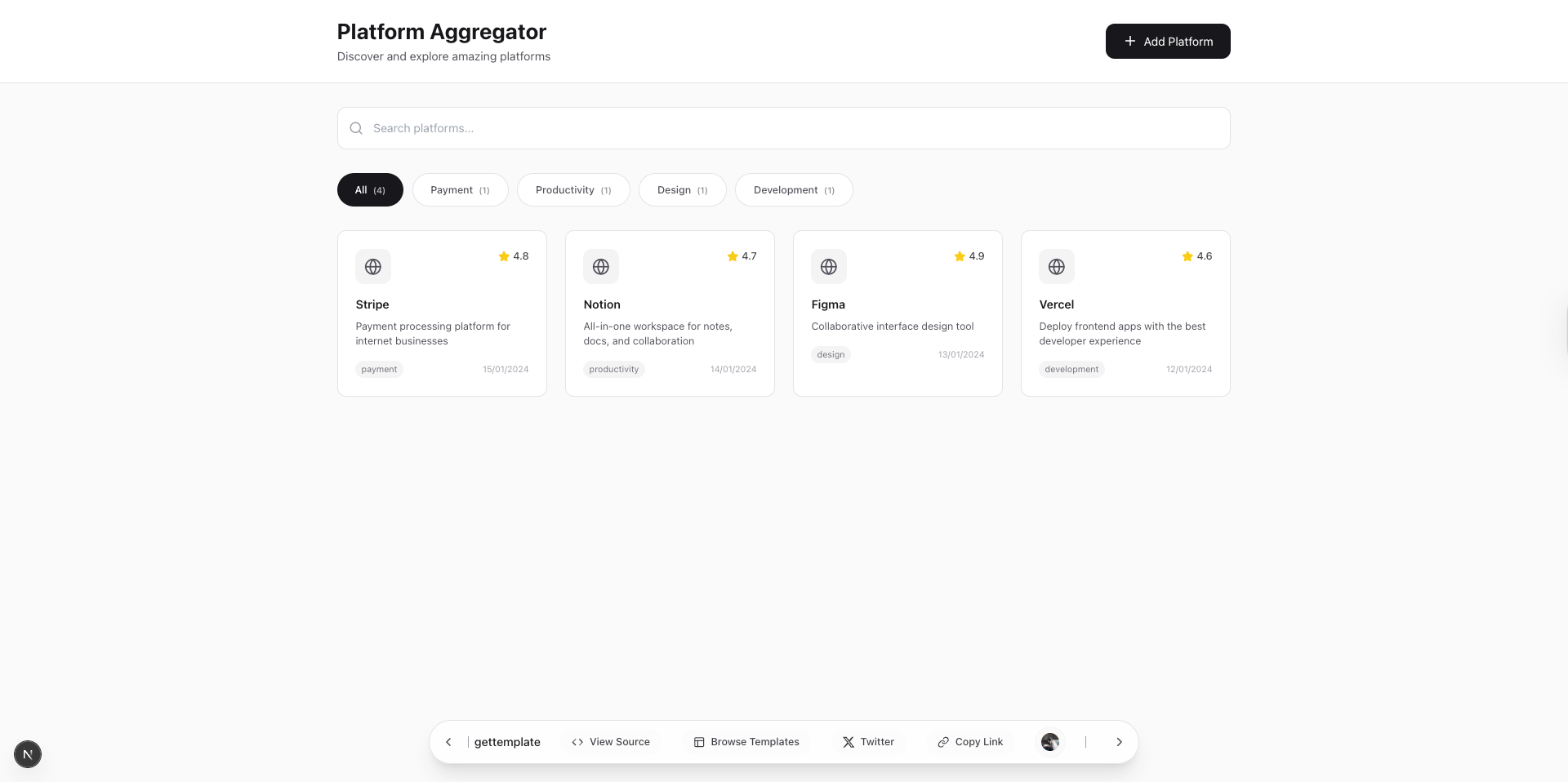This screenshot has width=1568, height=782.
Task: Click Copy Link in bottom bar
Action: [970, 742]
